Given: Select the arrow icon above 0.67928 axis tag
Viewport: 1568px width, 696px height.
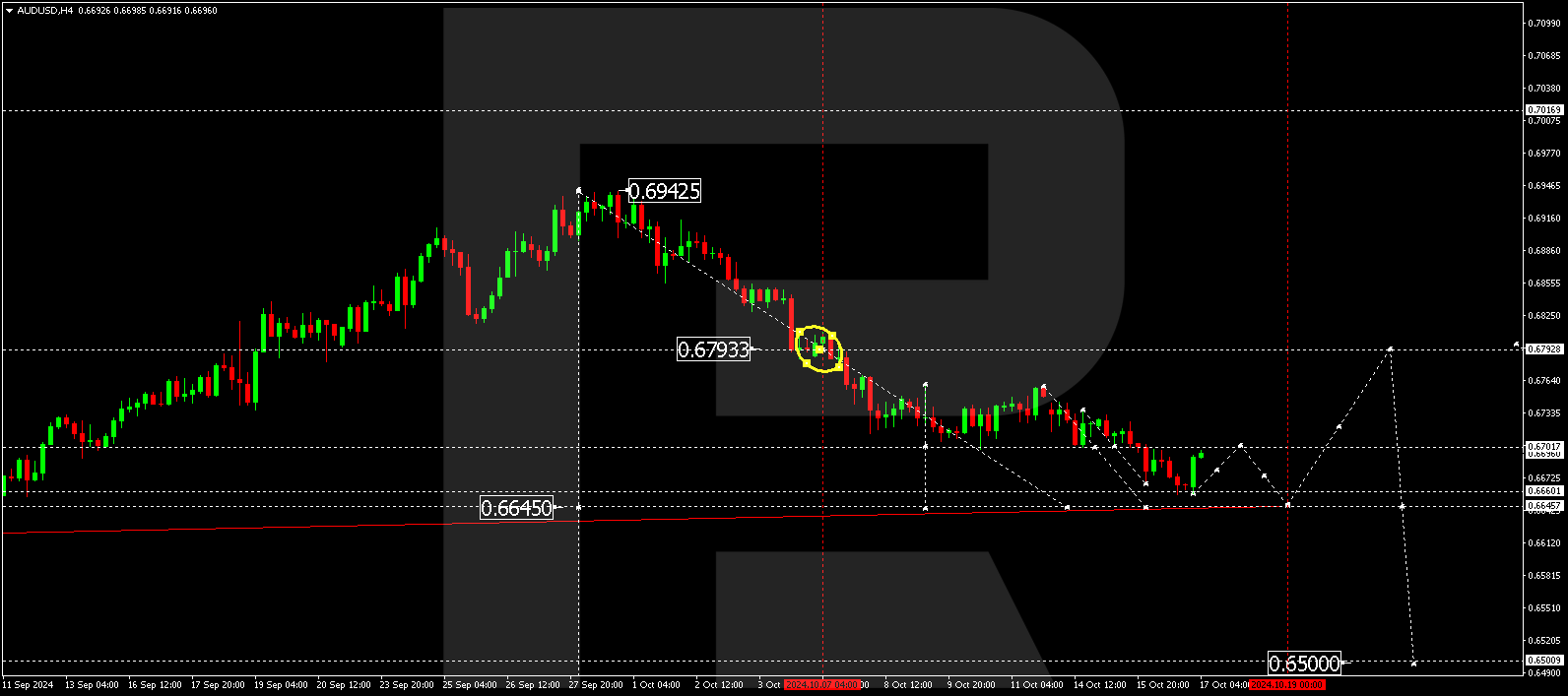Looking at the screenshot, I should [1517, 345].
